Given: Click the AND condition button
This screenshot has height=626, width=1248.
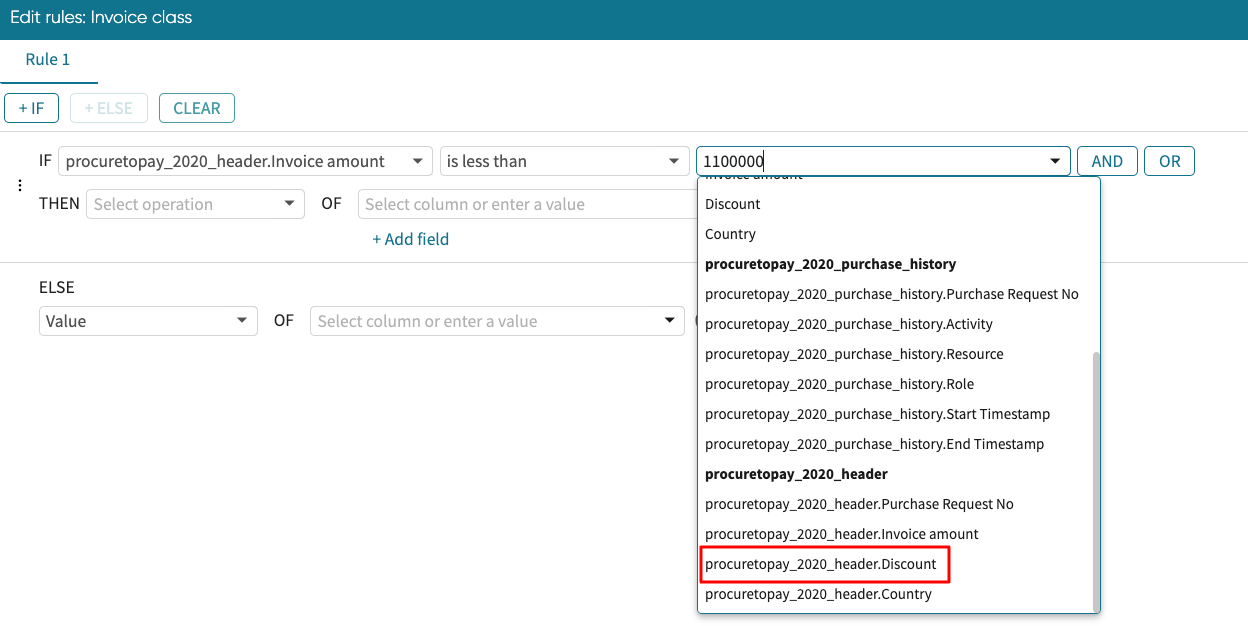Looking at the screenshot, I should coord(1107,161).
